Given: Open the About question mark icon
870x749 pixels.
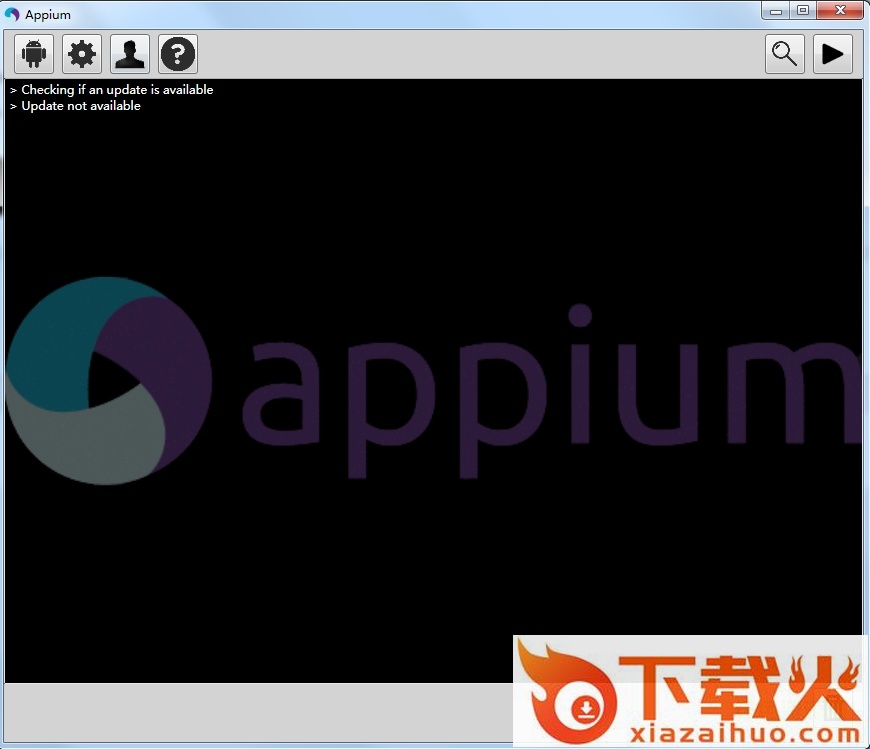Looking at the screenshot, I should (x=178, y=54).
